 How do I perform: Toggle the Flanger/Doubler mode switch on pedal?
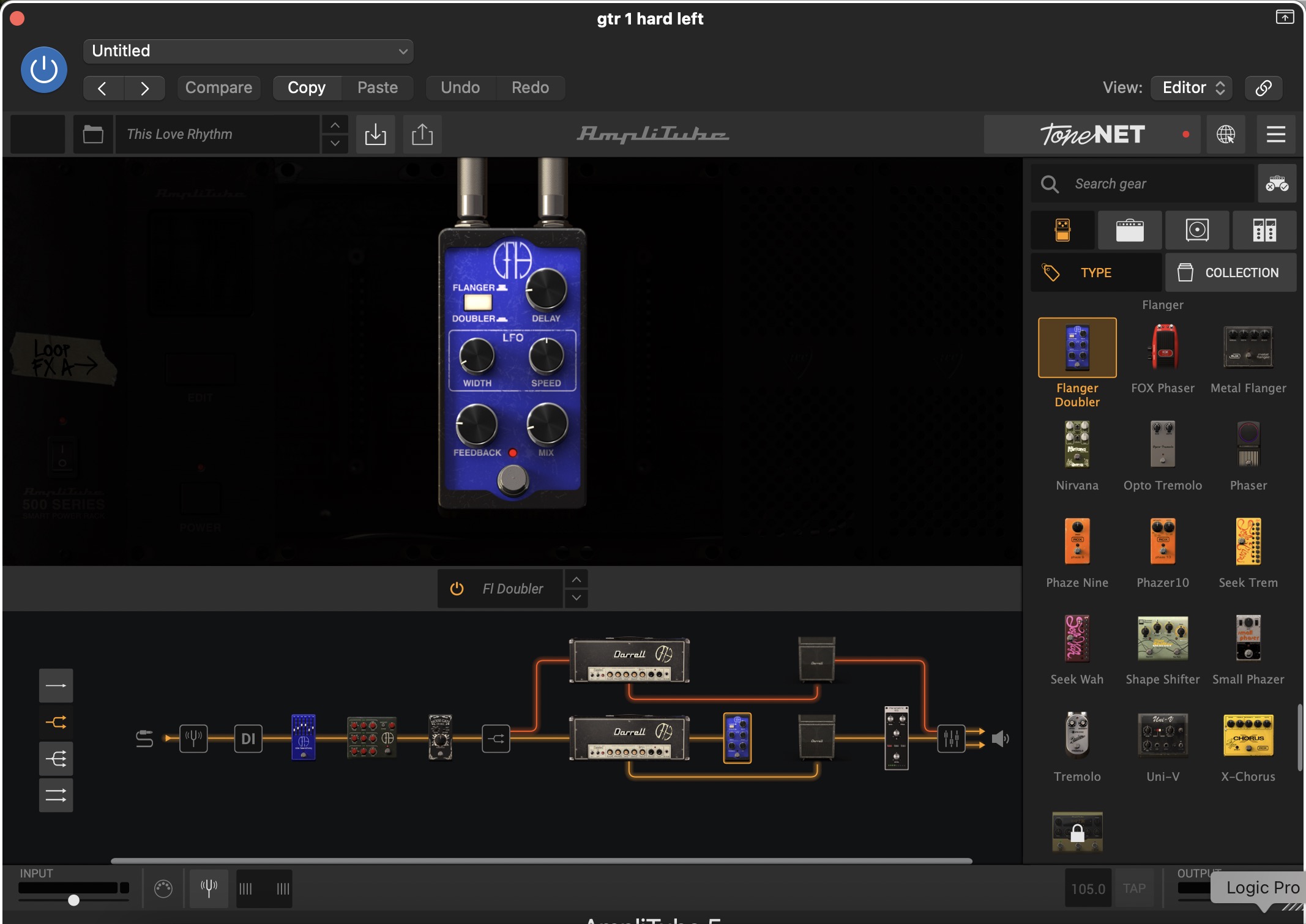point(478,303)
